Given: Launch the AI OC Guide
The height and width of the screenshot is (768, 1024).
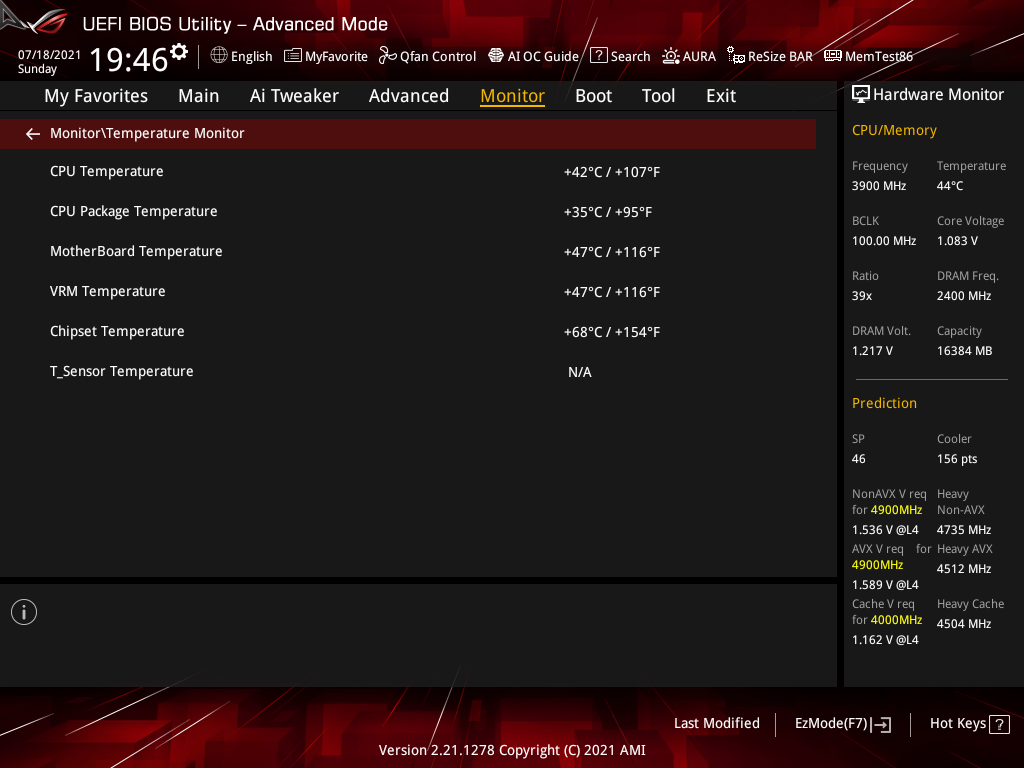Looking at the screenshot, I should pyautogui.click(x=533, y=56).
